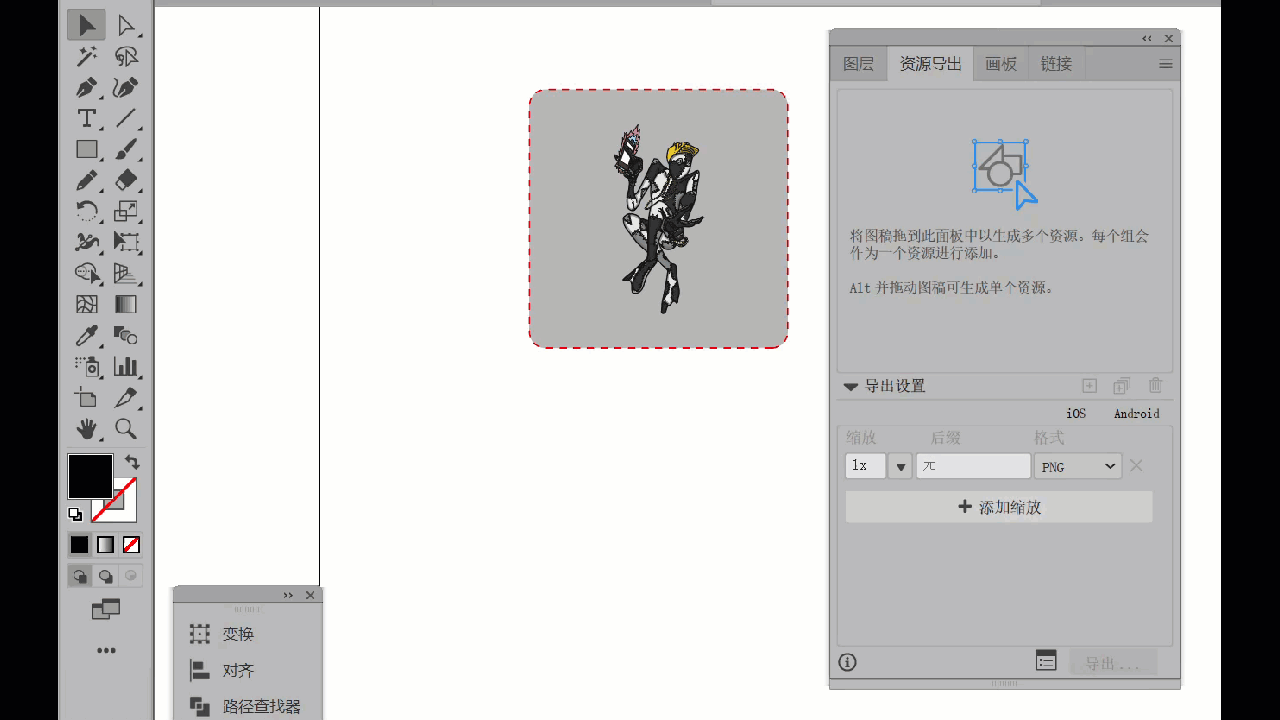1280x720 pixels.
Task: Click the info icon in export panel
Action: [x=847, y=662]
